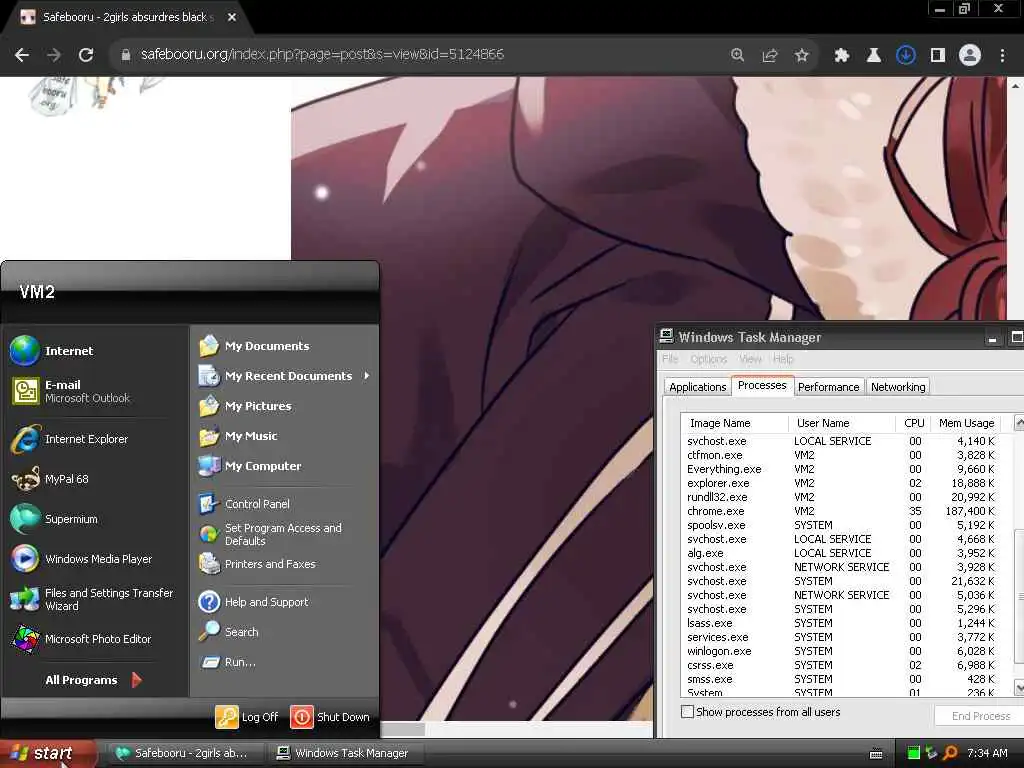Click the address bar URL
1024x768 pixels.
coord(323,55)
